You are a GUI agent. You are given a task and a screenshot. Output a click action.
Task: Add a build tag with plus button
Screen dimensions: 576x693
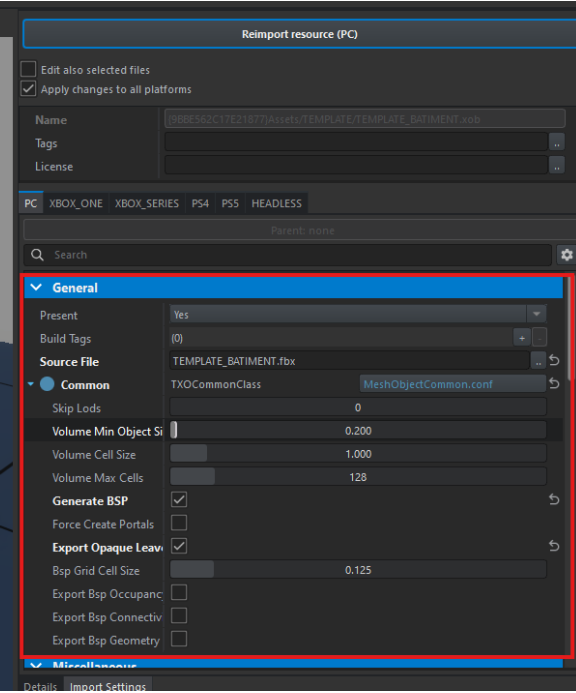[x=522, y=338]
